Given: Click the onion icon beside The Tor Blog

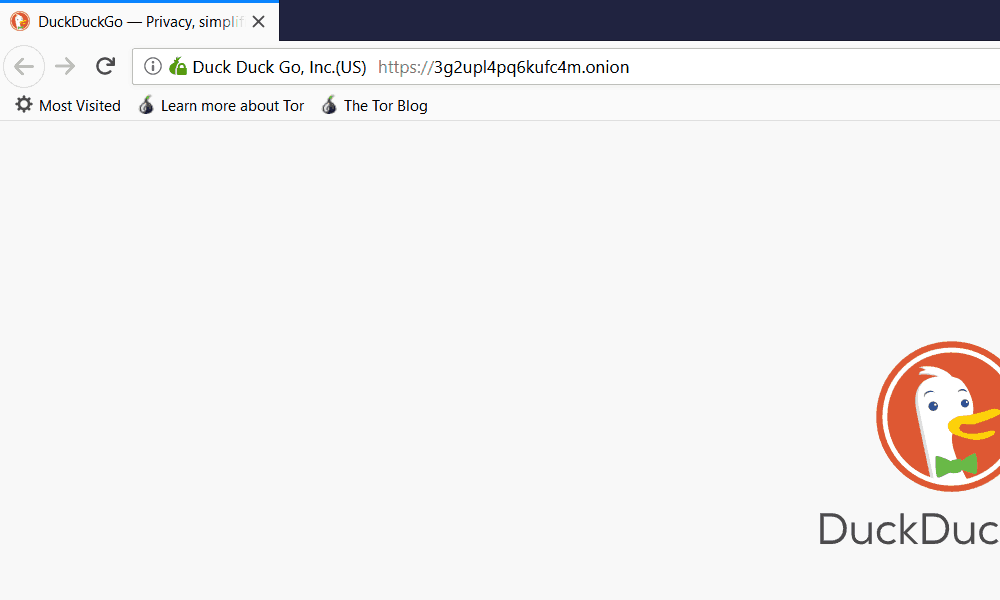Looking at the screenshot, I should (329, 105).
